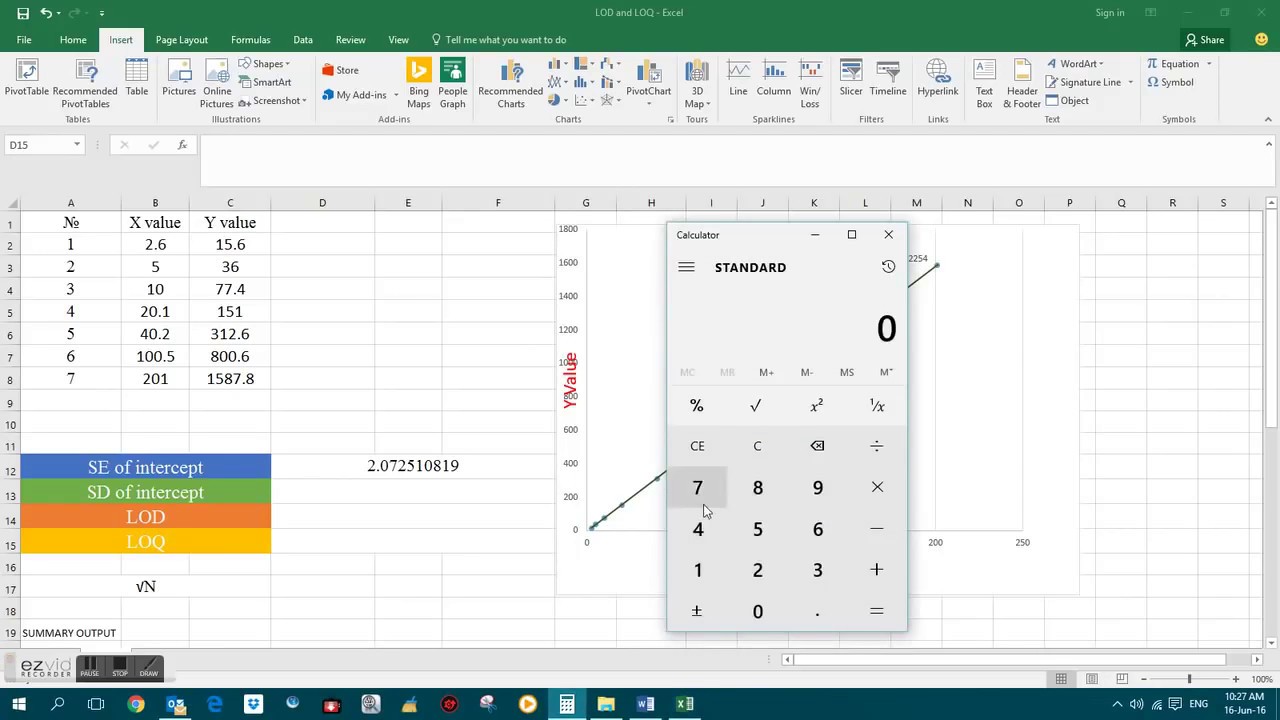Click calculator square root key

point(756,406)
